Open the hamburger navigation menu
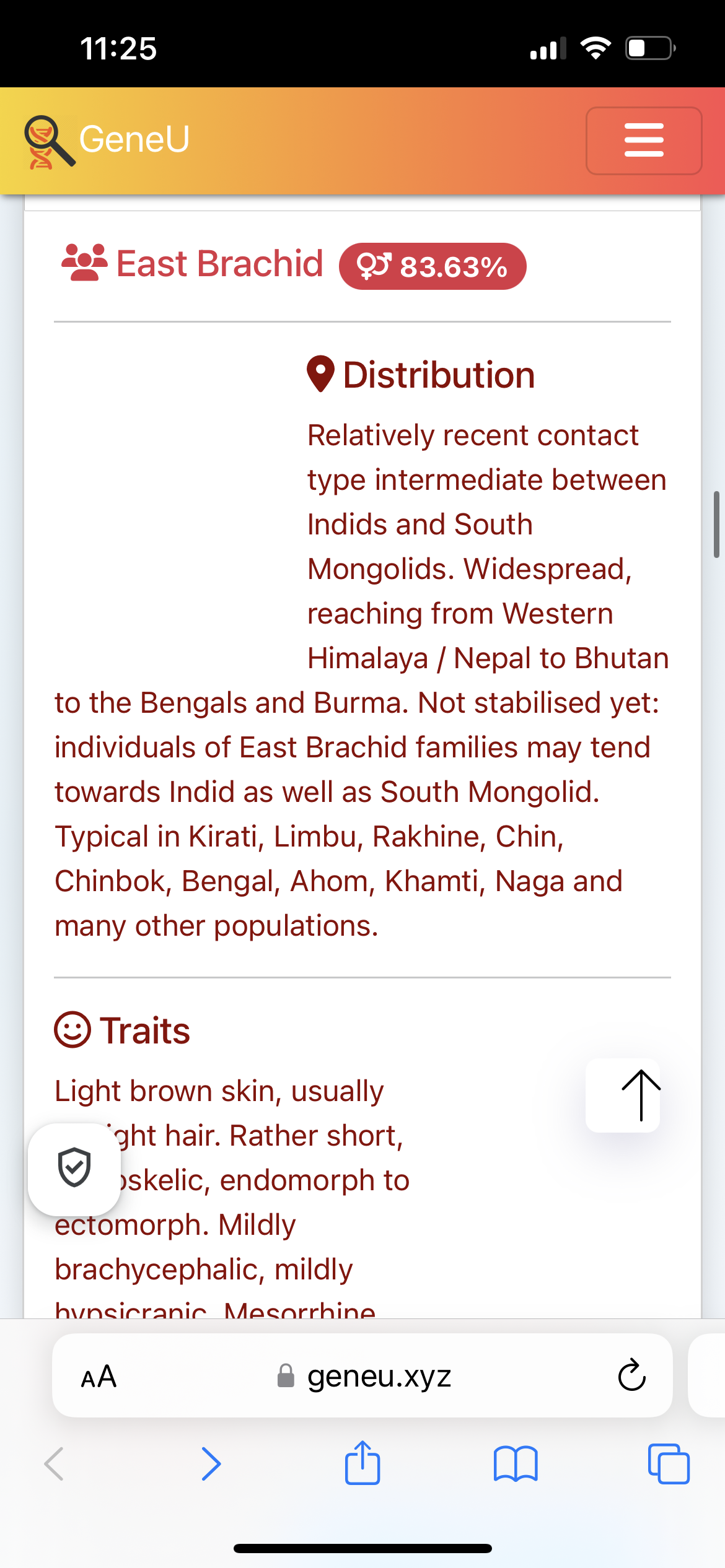 coord(644,141)
